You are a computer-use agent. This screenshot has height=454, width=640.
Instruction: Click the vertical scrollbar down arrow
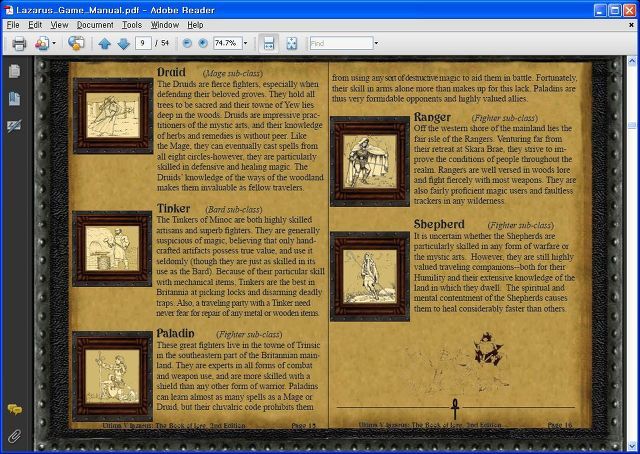(x=632, y=445)
